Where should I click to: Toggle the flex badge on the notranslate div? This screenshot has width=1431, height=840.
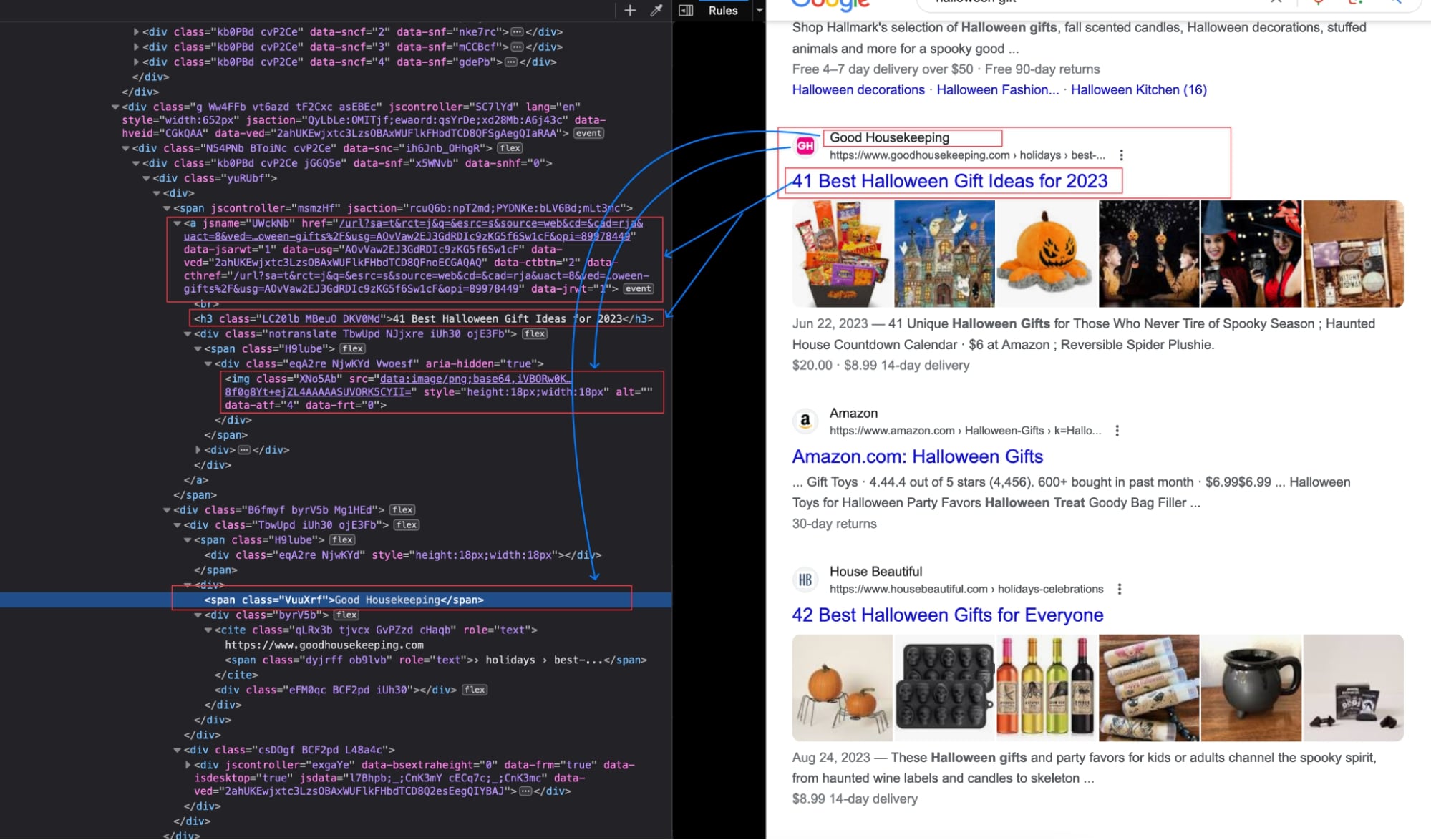[x=534, y=333]
